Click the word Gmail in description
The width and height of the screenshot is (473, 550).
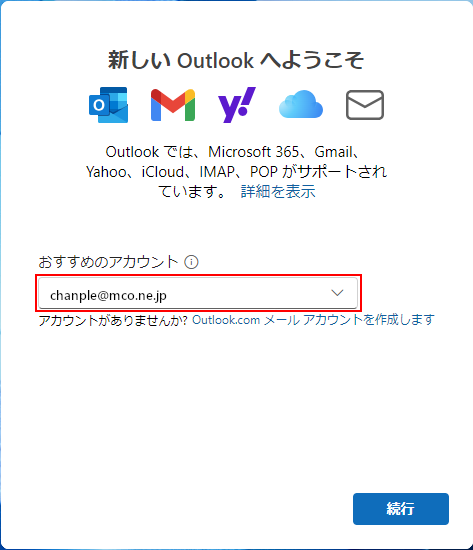pos(333,152)
